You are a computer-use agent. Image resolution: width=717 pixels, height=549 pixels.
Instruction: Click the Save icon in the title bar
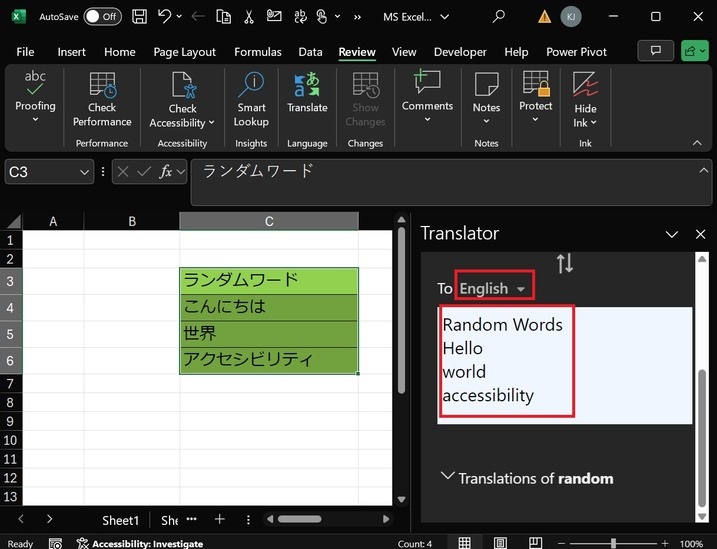pos(139,17)
